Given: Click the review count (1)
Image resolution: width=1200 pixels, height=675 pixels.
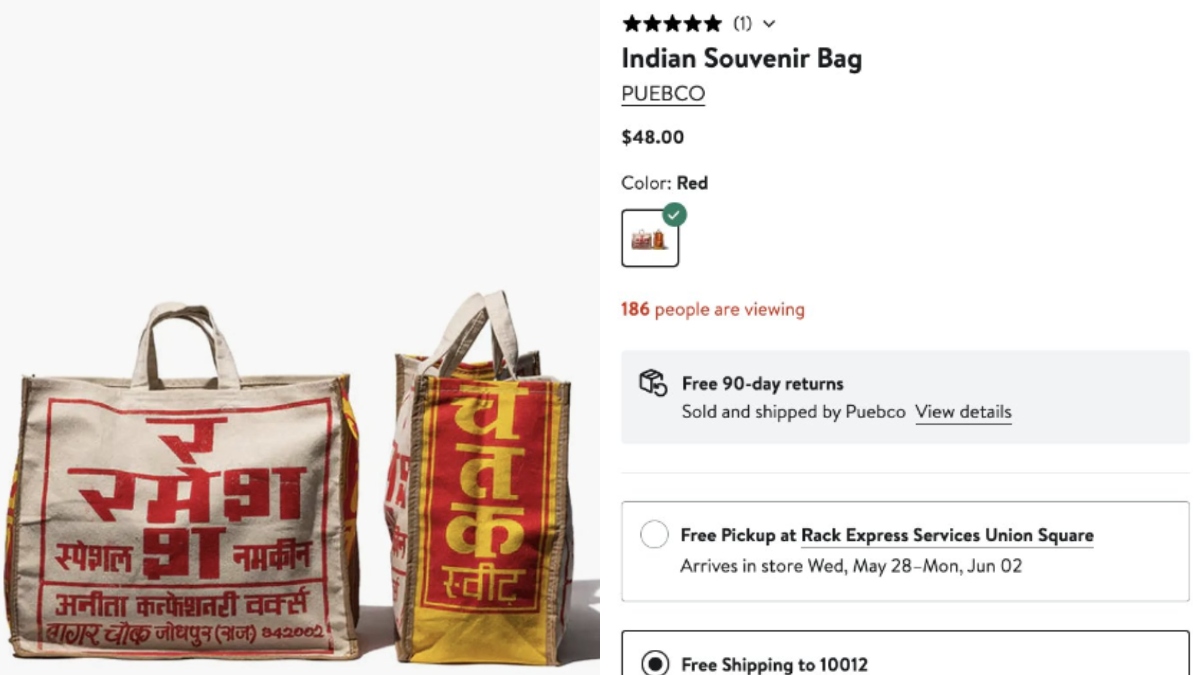Looking at the screenshot, I should 742,24.
